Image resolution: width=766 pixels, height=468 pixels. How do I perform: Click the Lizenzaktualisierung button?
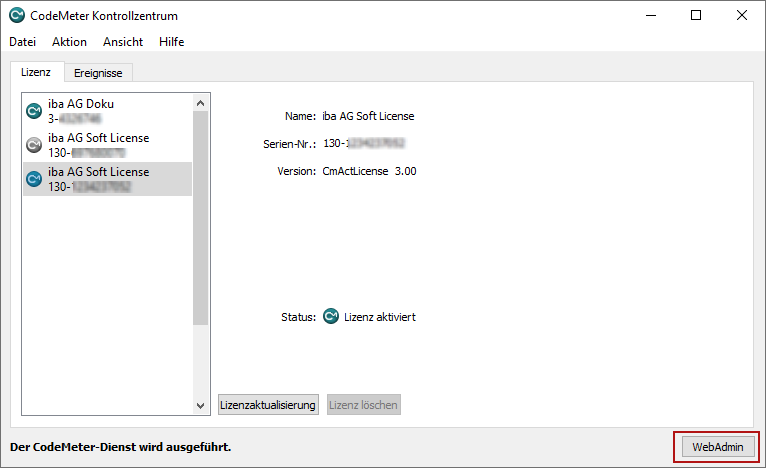point(268,405)
